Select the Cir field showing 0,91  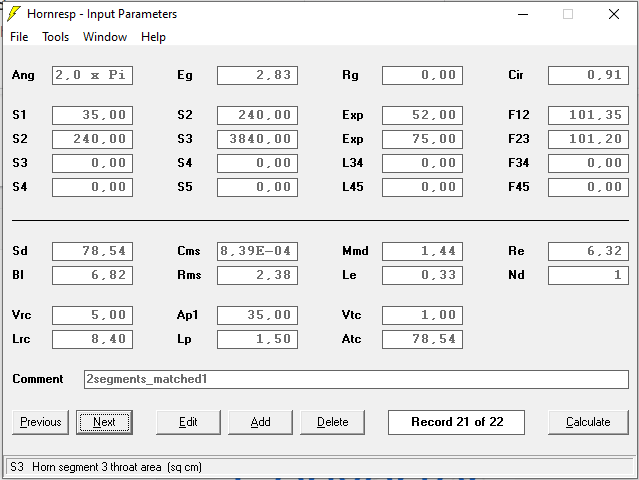pyautogui.click(x=588, y=75)
